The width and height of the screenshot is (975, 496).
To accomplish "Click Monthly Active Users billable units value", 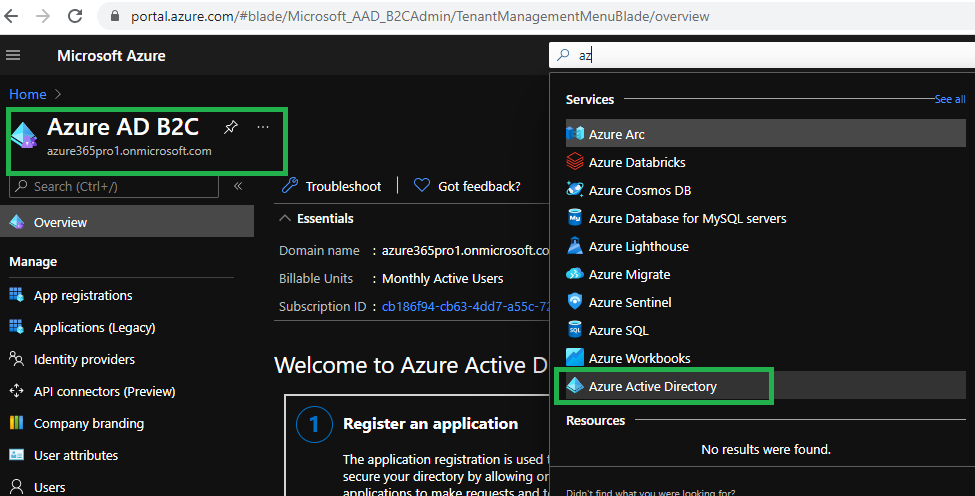I will tap(443, 278).
